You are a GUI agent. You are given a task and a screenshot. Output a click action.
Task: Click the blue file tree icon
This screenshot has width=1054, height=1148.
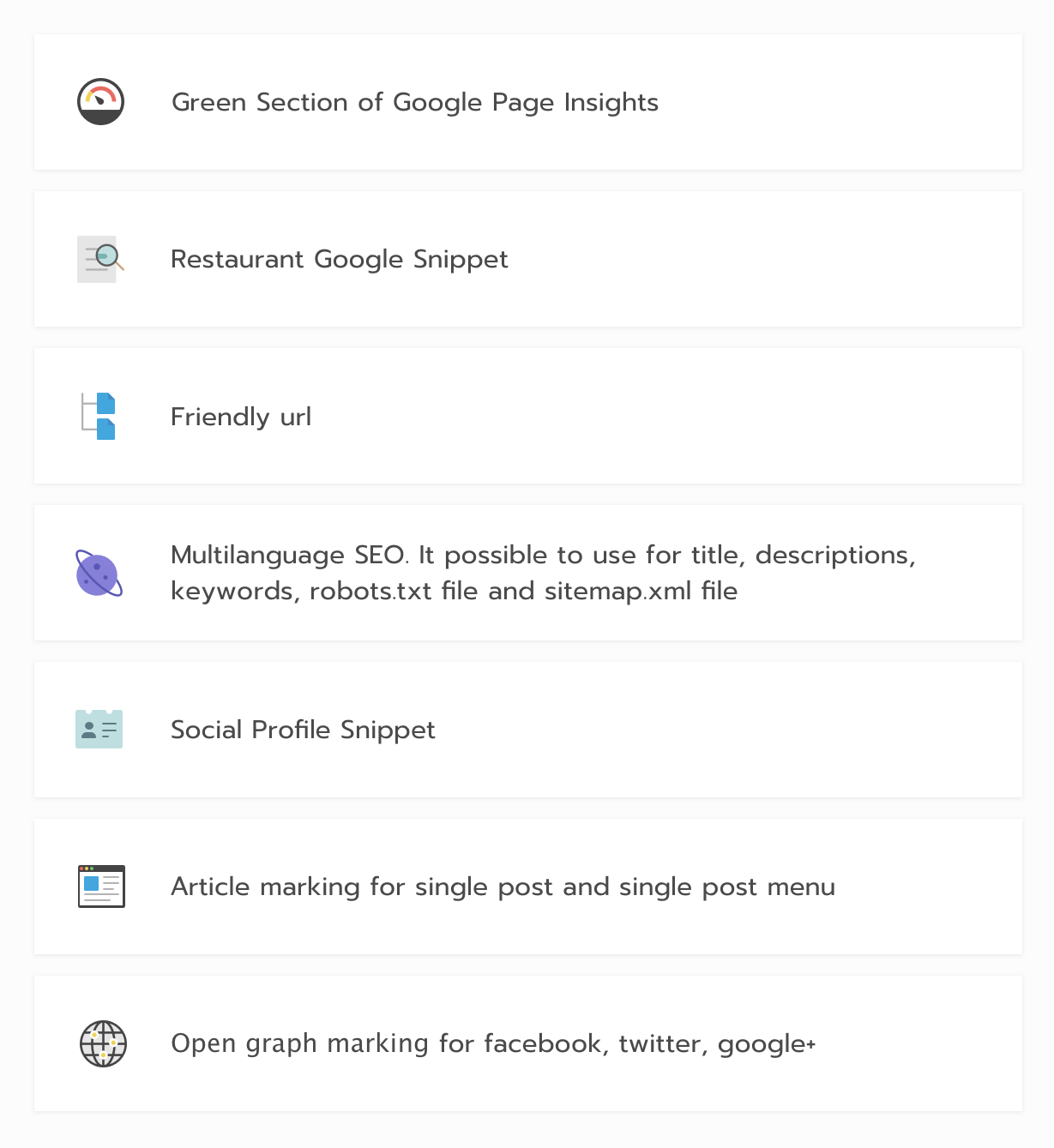pyautogui.click(x=99, y=416)
